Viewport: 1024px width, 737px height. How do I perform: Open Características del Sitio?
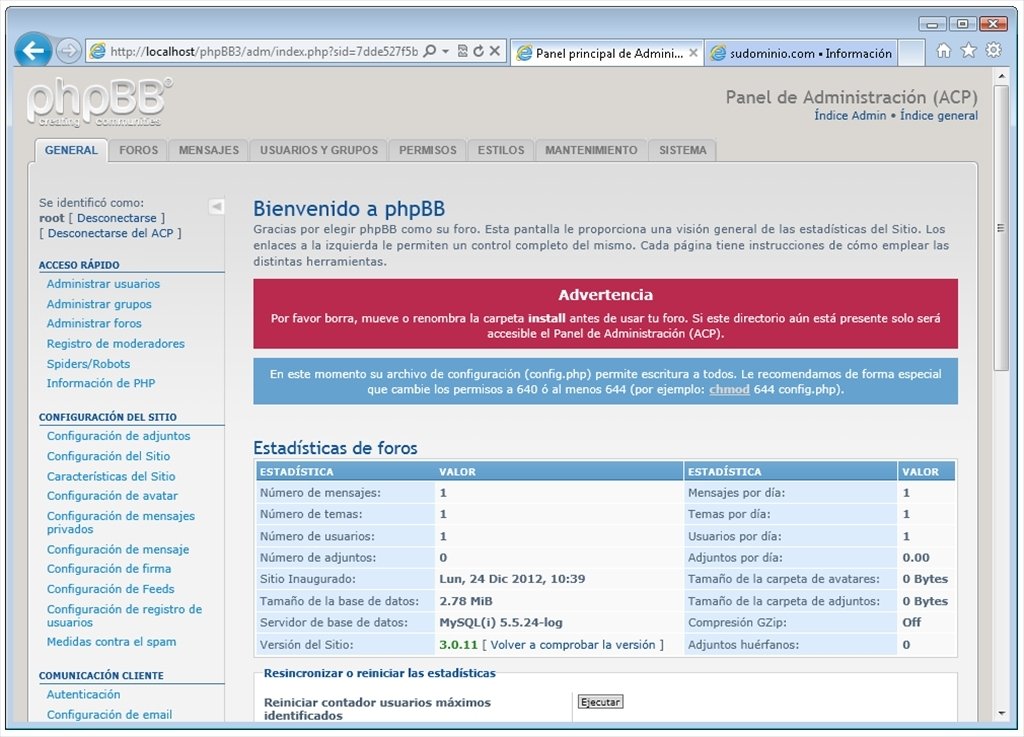click(111, 477)
